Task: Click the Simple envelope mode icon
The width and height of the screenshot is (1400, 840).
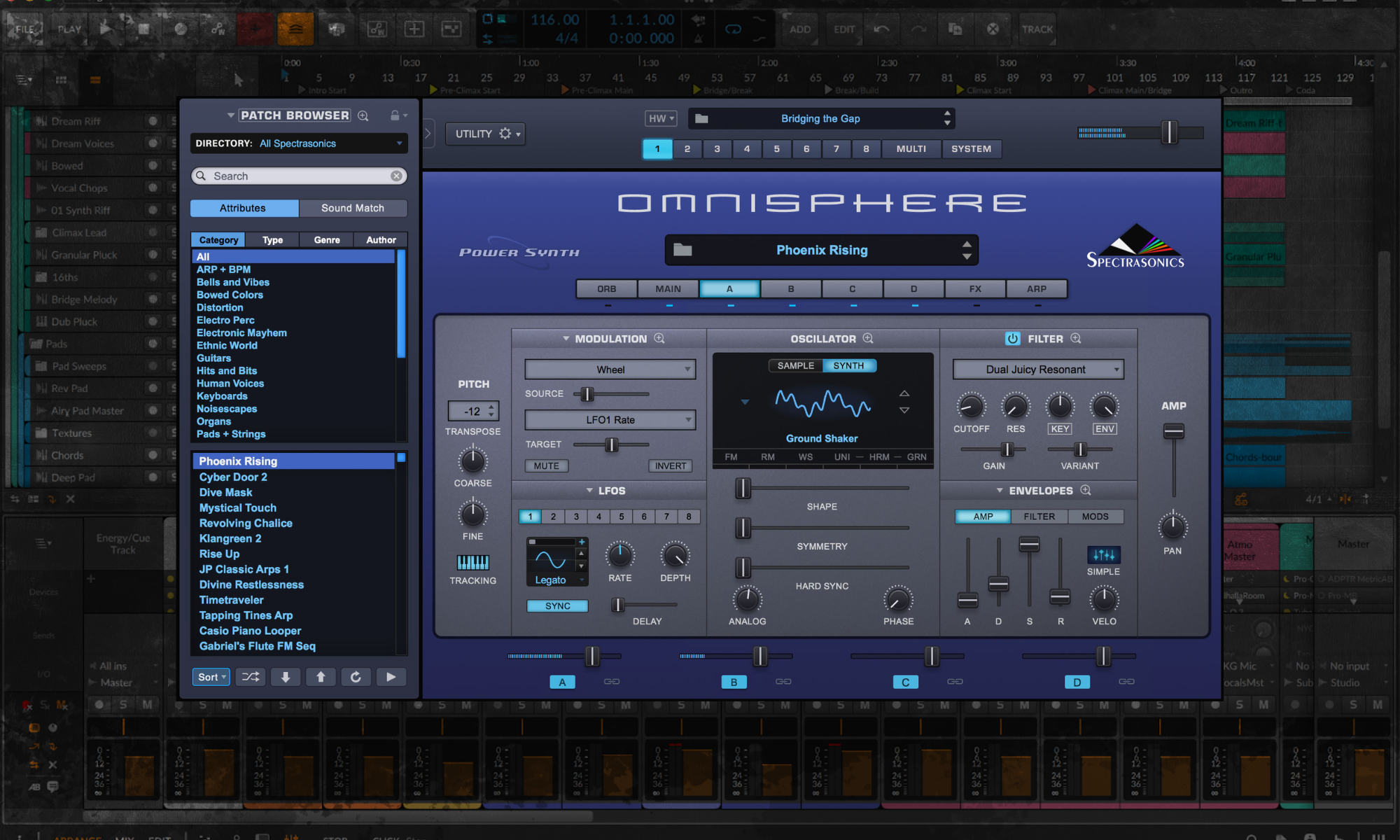Action: click(1103, 555)
